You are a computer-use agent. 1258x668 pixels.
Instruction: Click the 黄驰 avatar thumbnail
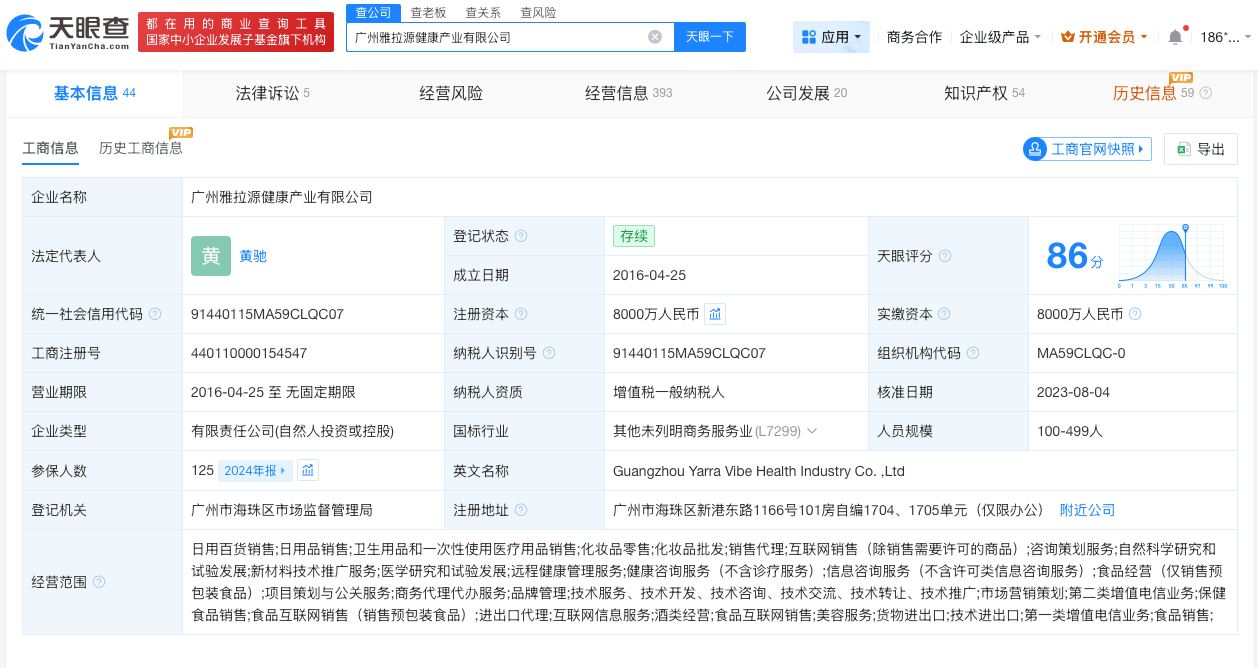(x=211, y=256)
